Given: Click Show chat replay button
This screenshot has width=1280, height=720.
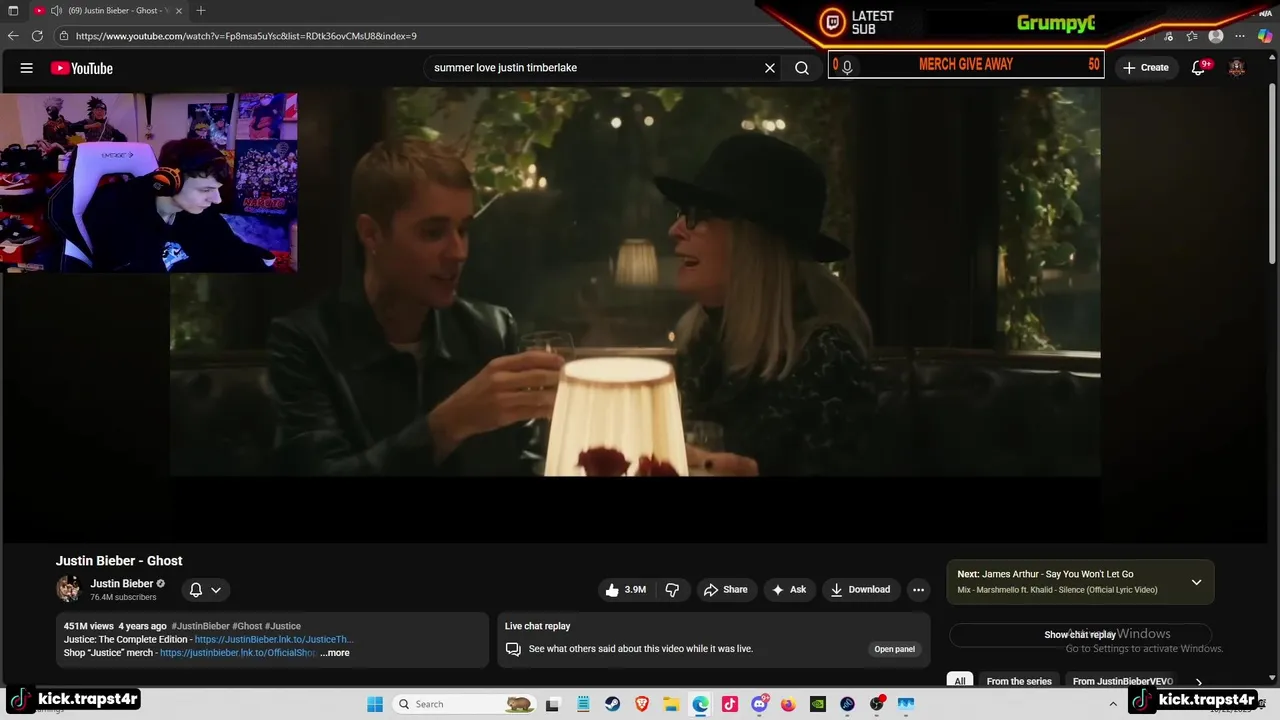Looking at the screenshot, I should (1080, 635).
